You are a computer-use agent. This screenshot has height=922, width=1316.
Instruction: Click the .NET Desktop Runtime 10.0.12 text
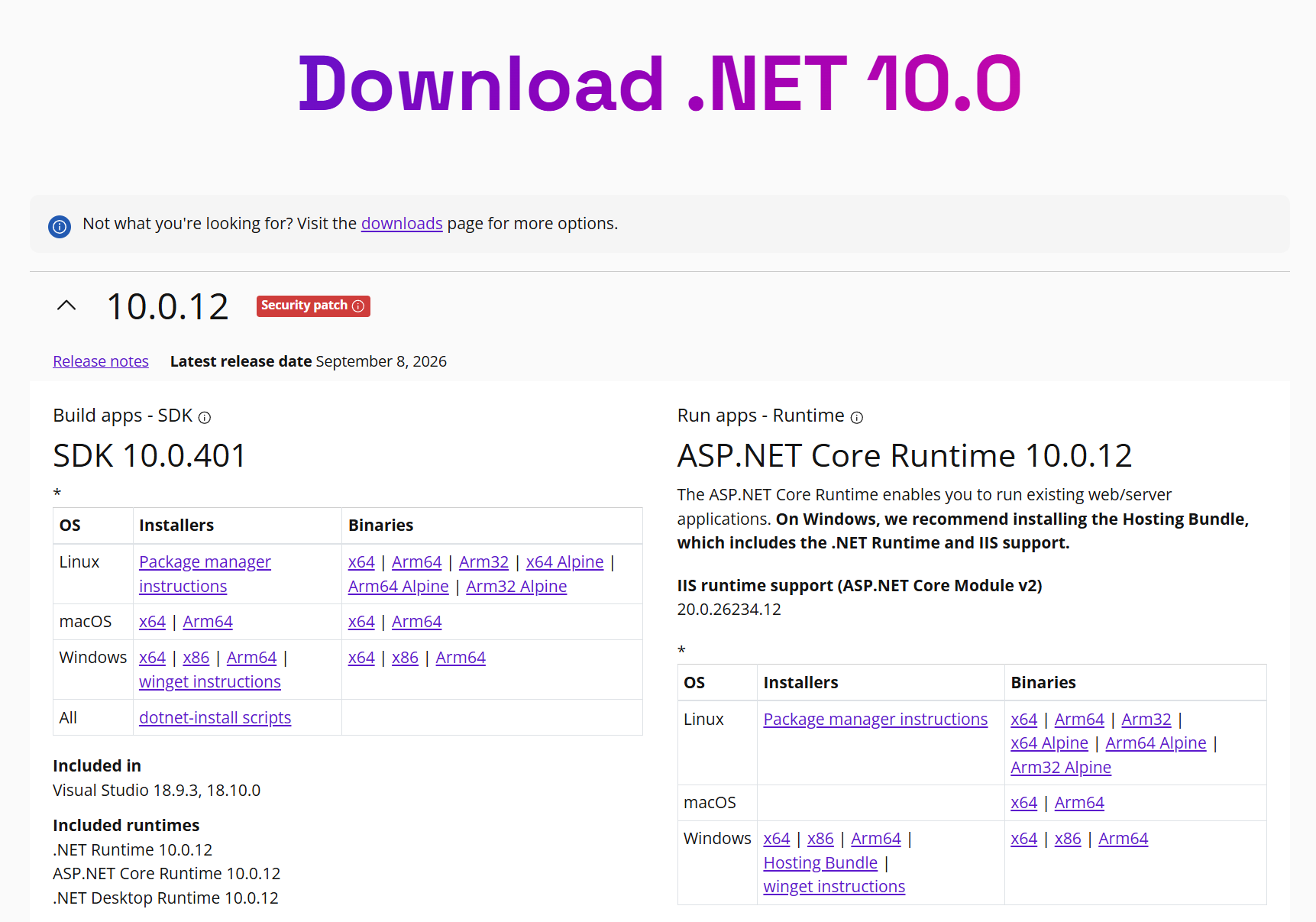coord(166,898)
